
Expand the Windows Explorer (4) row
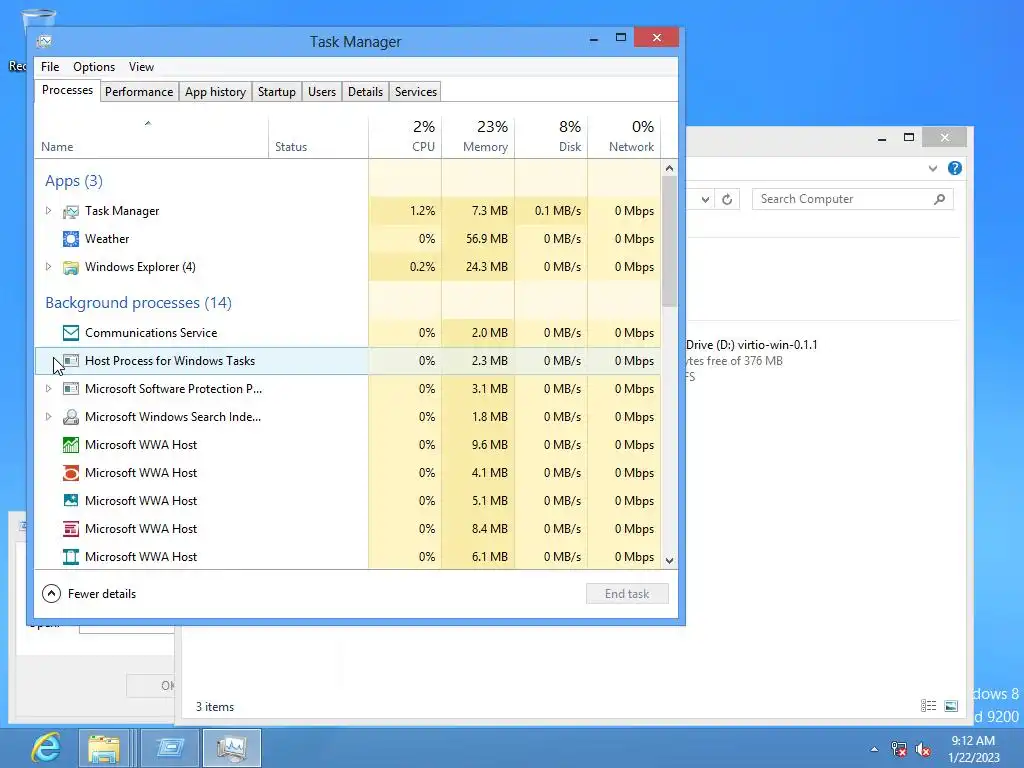(x=48, y=267)
